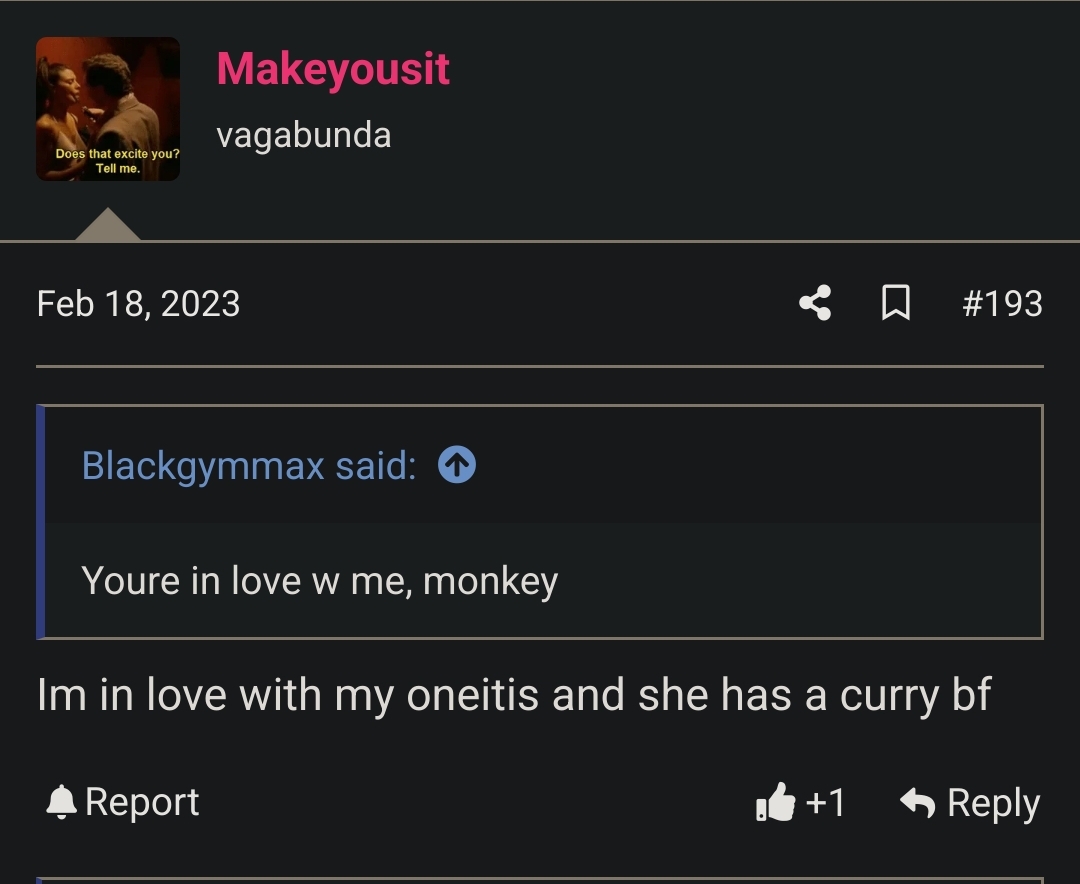Open the Makeyousit username profile link
1080x884 pixels.
click(333, 69)
